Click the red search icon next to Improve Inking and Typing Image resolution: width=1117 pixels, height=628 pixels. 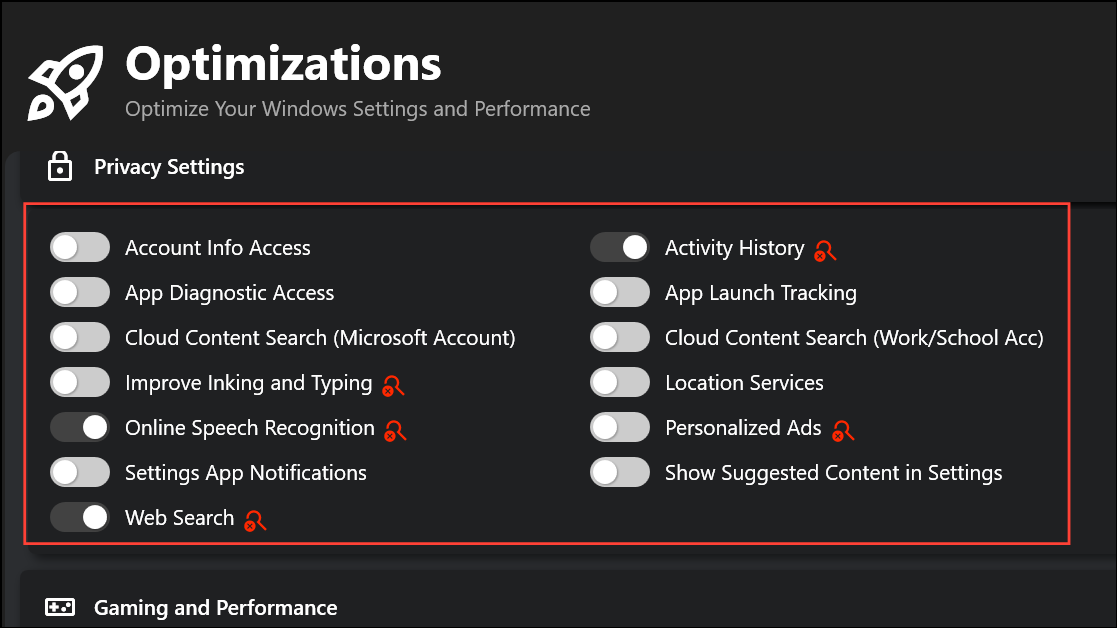pos(393,385)
